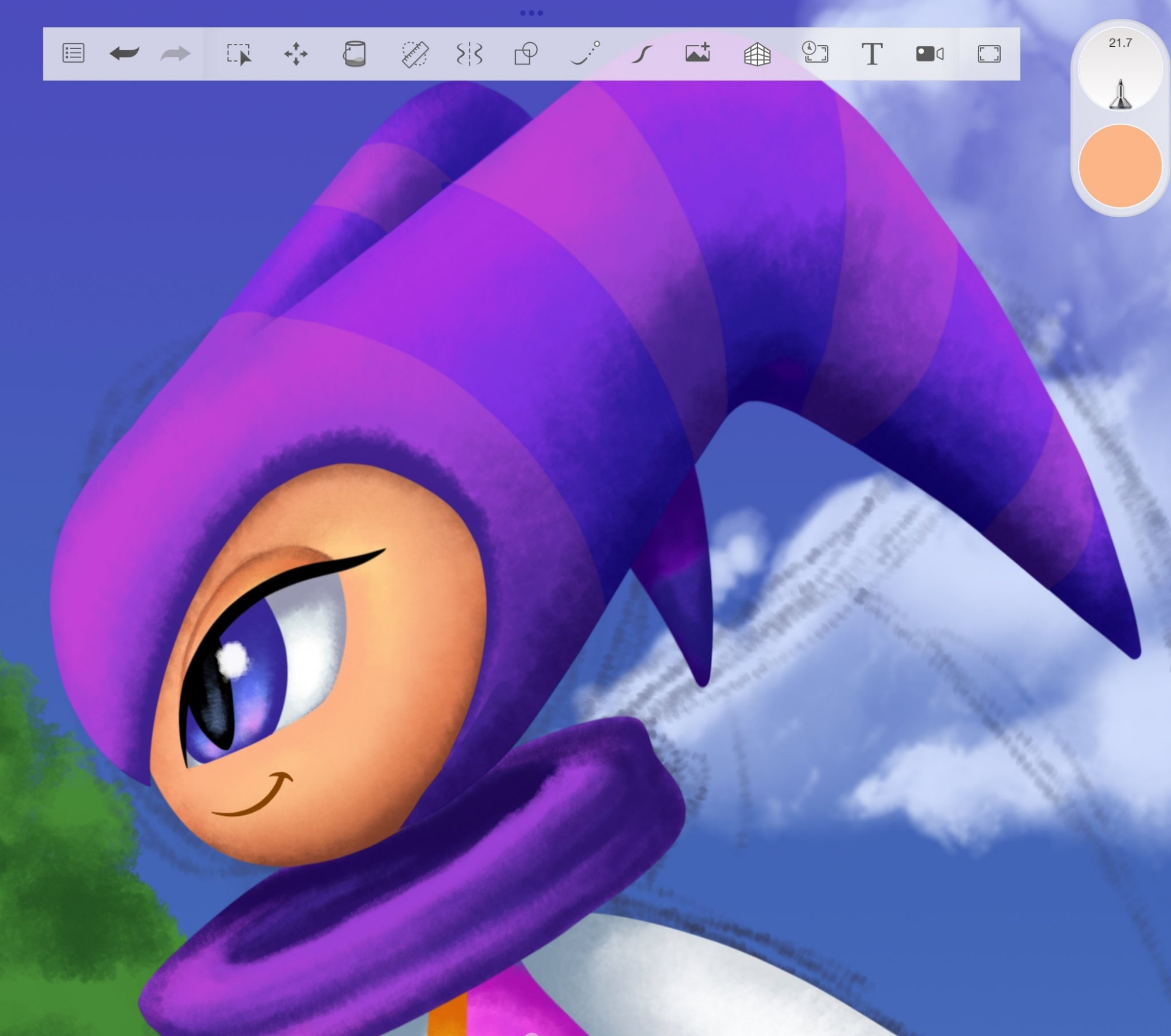Open the video camera recording tool
The height and width of the screenshot is (1036, 1171).
(930, 54)
